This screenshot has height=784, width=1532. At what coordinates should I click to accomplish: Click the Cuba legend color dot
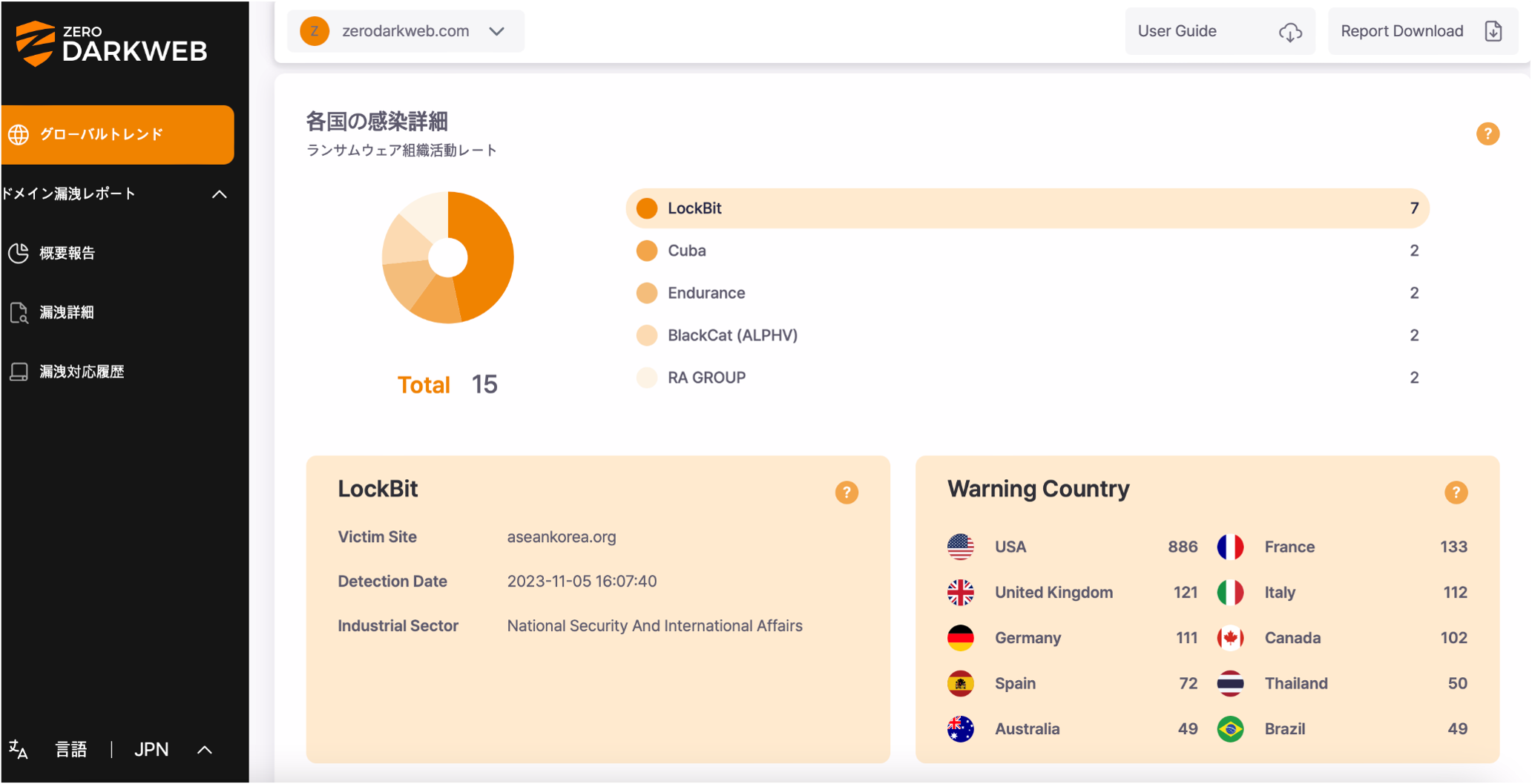click(647, 251)
